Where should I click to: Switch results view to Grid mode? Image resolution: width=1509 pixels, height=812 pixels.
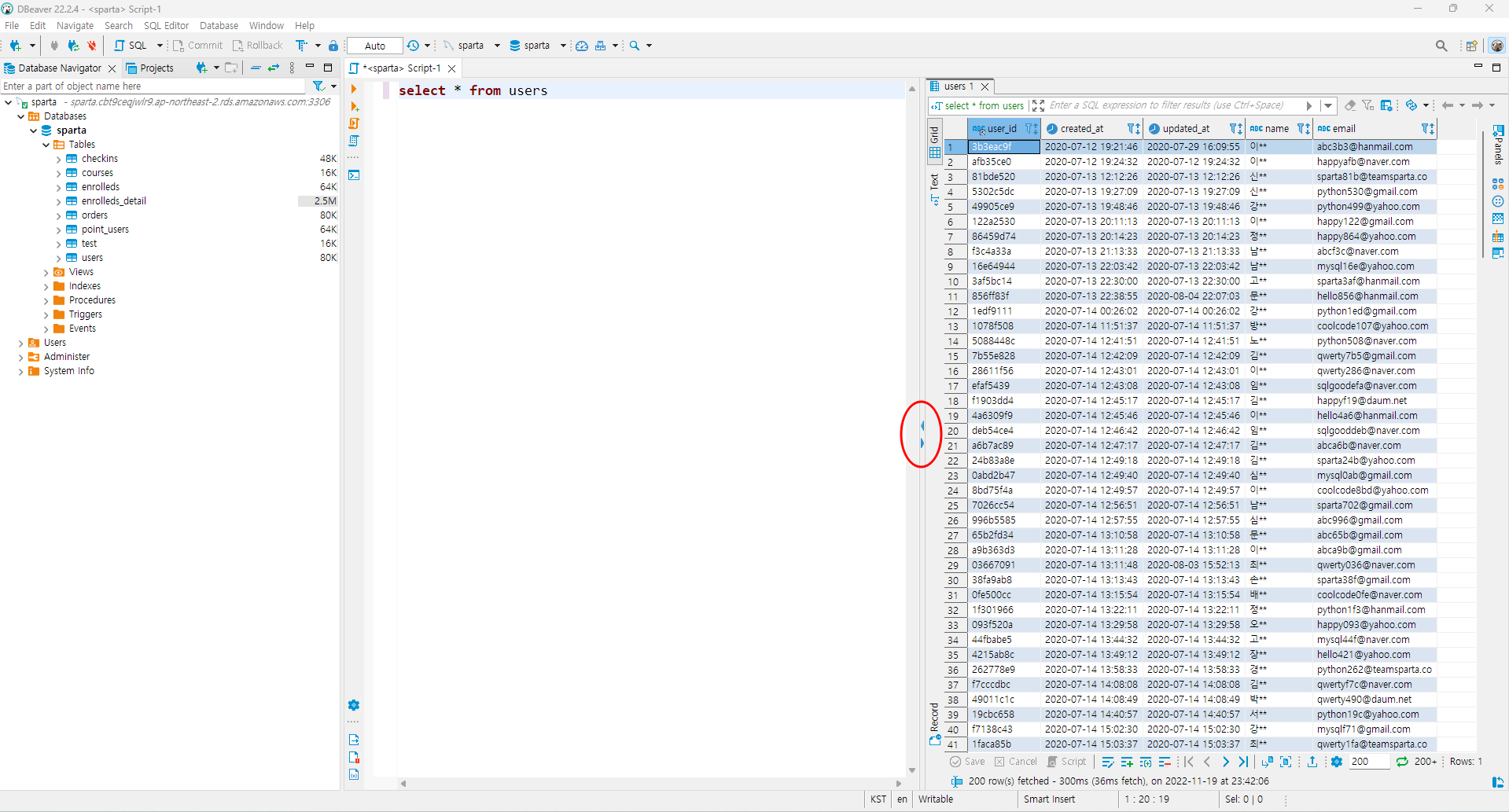point(934,142)
